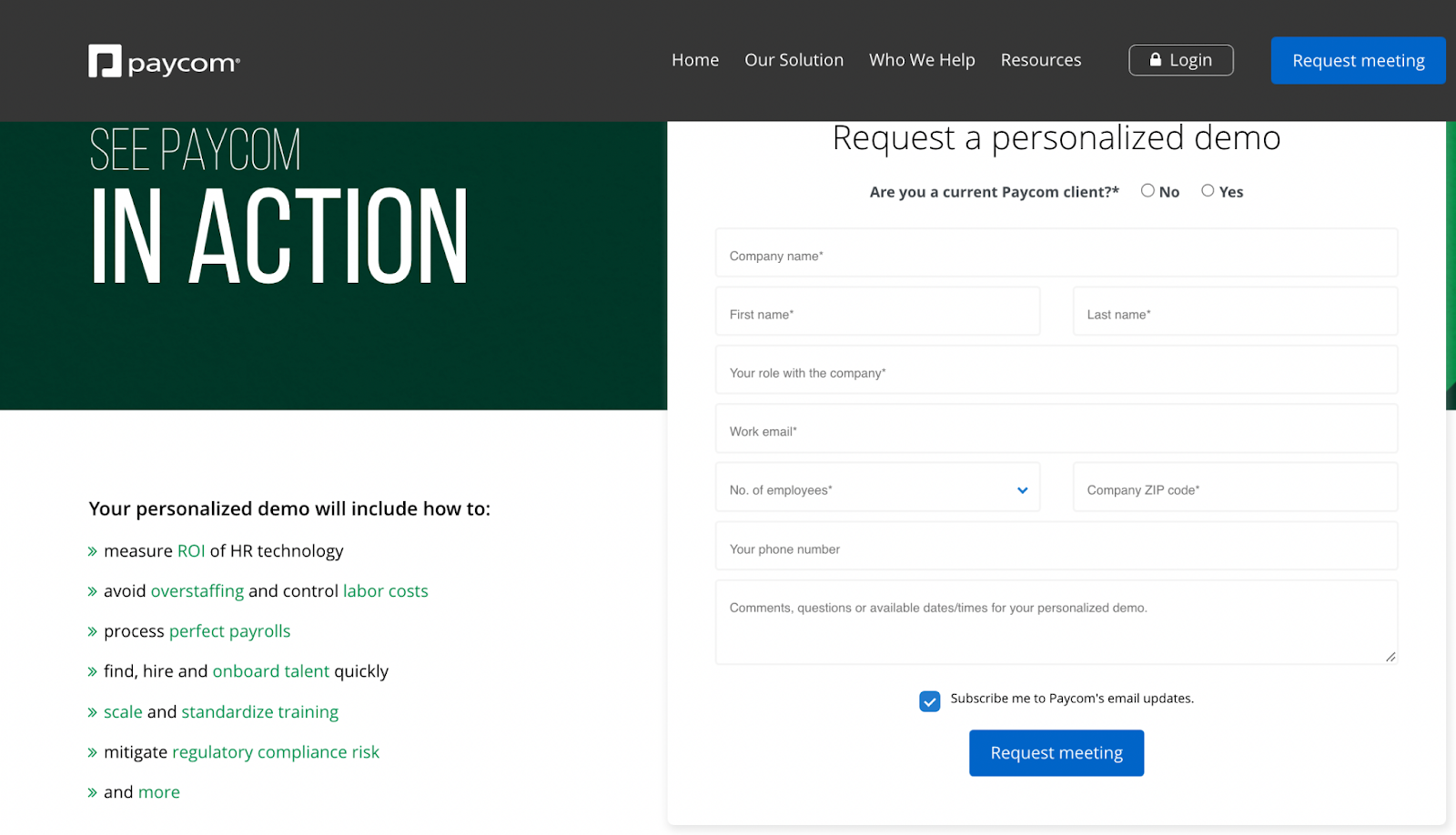
Task: Follow the scale link
Action: 123,712
